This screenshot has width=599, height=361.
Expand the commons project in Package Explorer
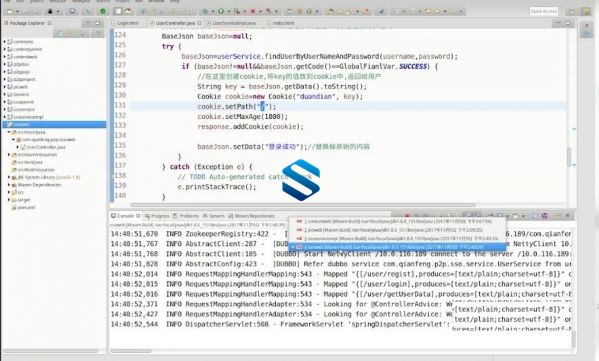click(4, 41)
